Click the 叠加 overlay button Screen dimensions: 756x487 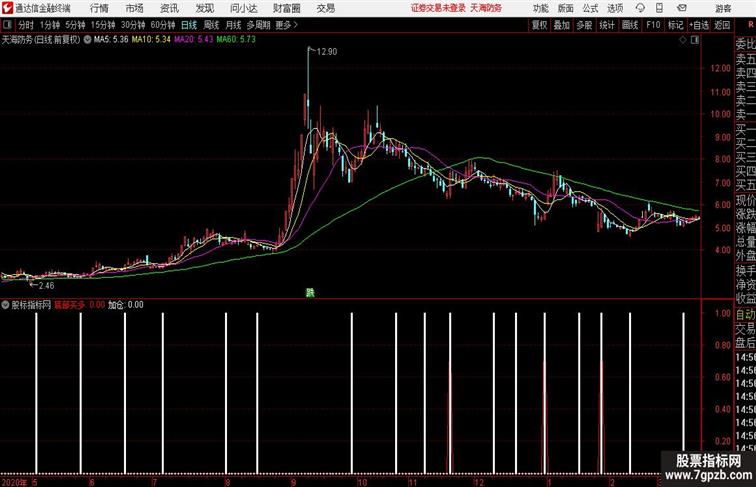(x=562, y=25)
